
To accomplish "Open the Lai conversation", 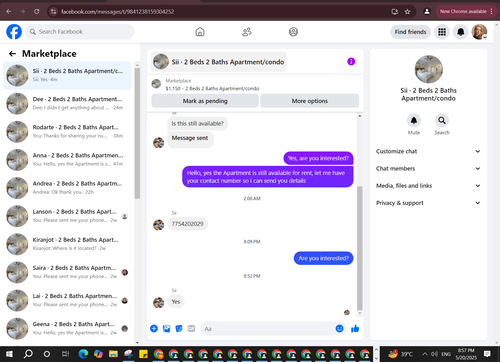I will pos(67,300).
